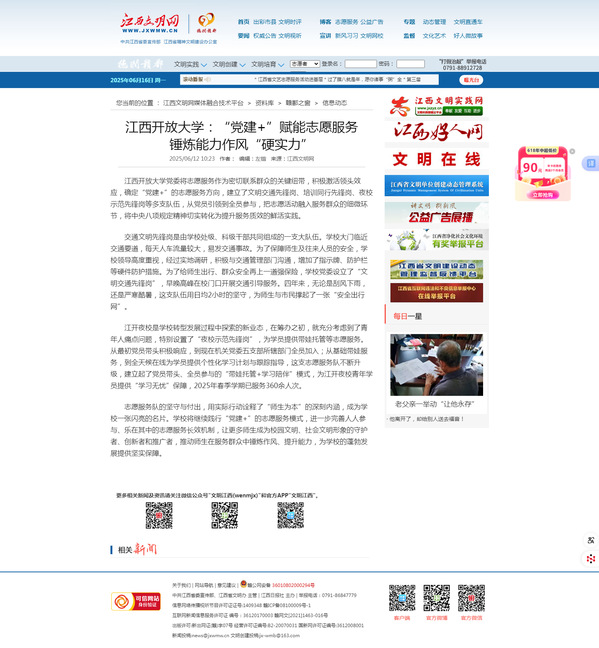
Task: Close the floating 618 coupon ad
Action: point(572,151)
